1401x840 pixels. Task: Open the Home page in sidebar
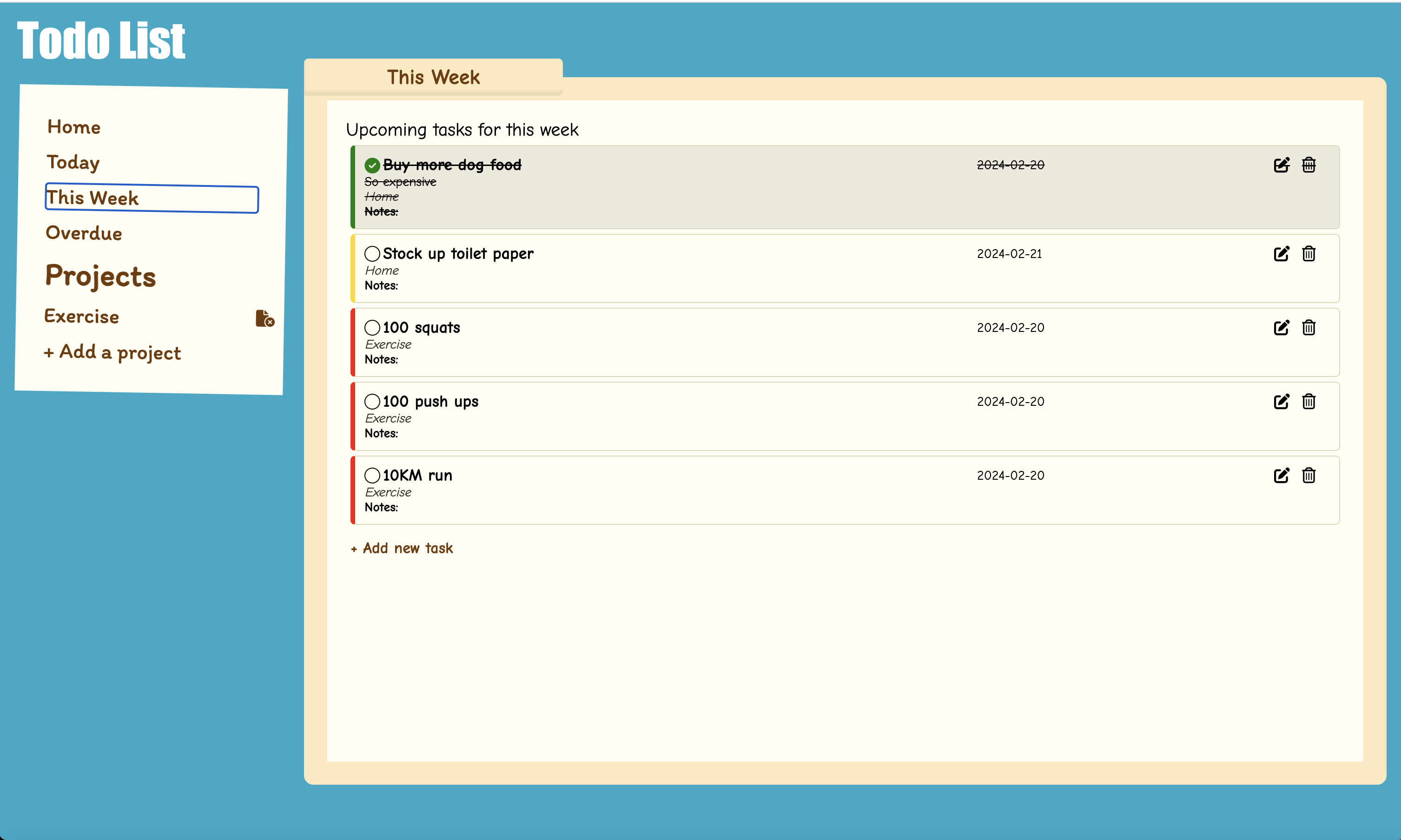coord(74,127)
